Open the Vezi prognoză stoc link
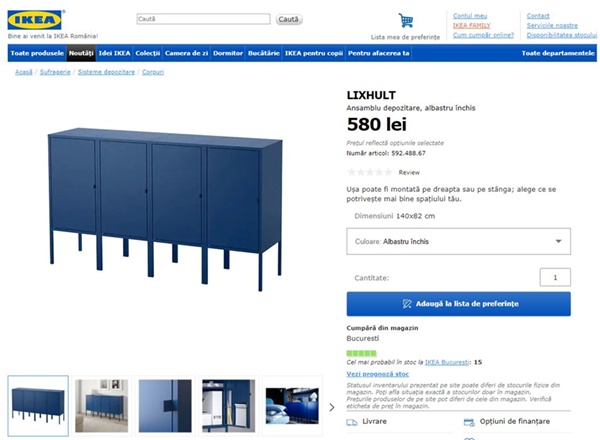Screen dimensions: 600x440 pos(378,374)
